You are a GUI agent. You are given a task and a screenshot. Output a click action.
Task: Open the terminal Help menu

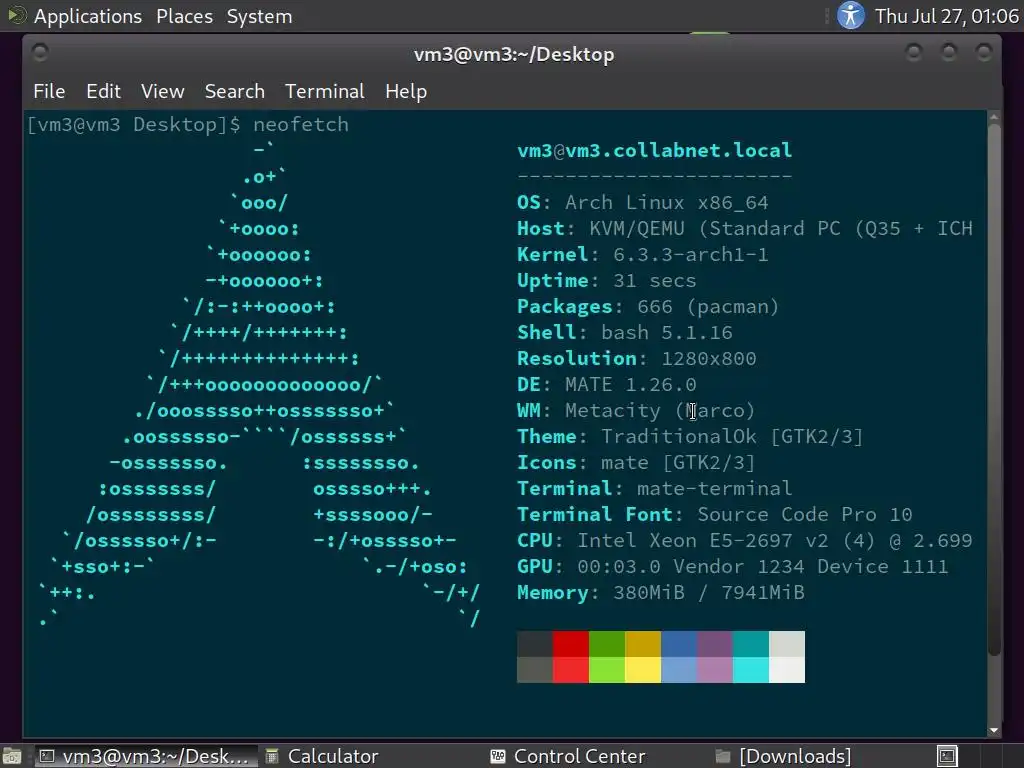406,91
